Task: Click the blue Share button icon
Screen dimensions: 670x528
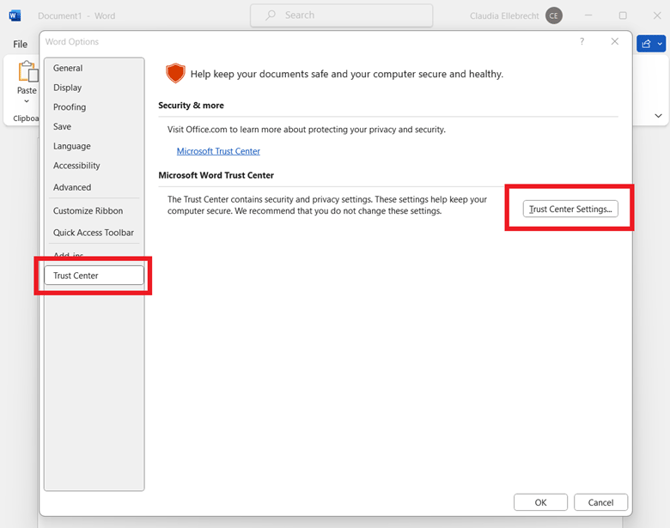Action: 651,44
